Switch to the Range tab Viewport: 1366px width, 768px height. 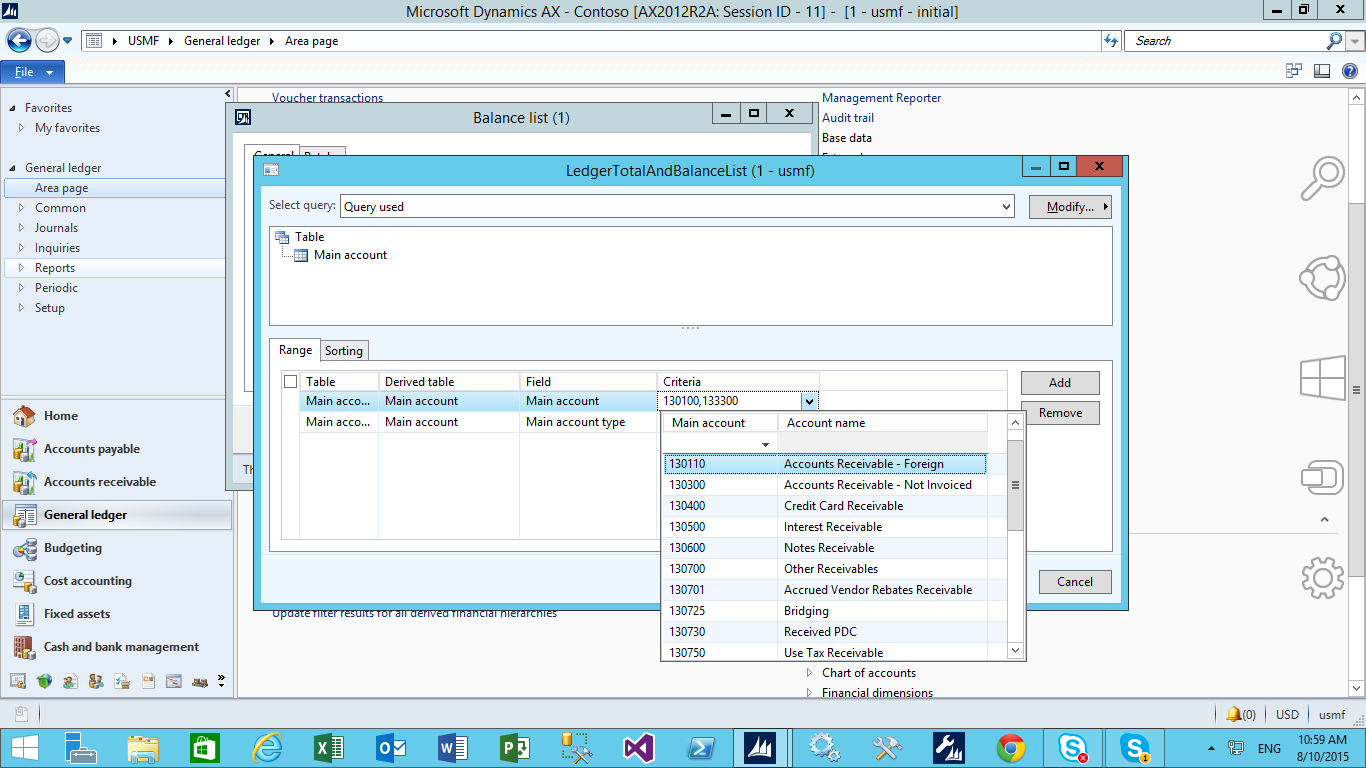(295, 350)
